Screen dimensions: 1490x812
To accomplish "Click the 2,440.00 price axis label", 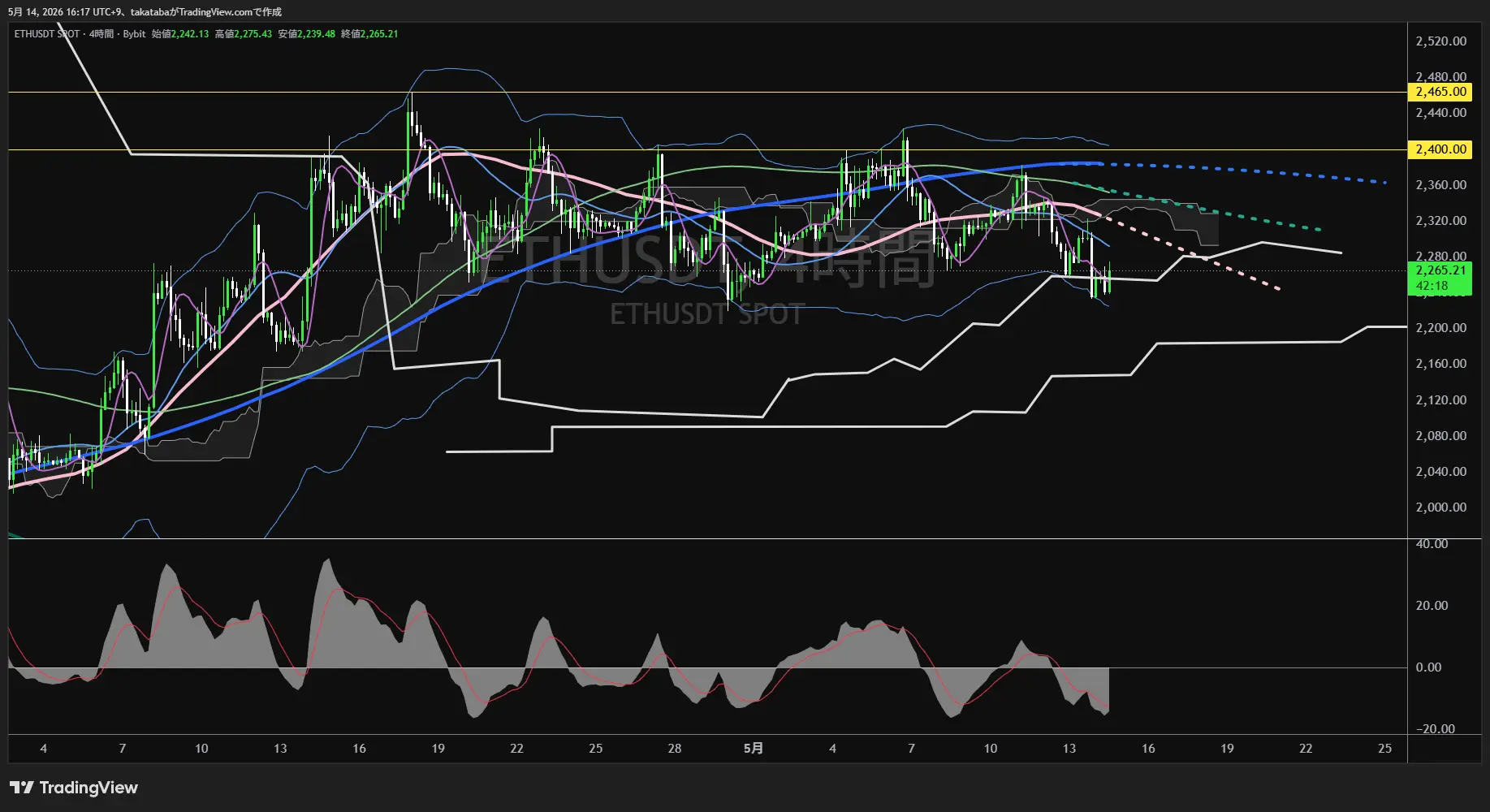I will pyautogui.click(x=1440, y=113).
